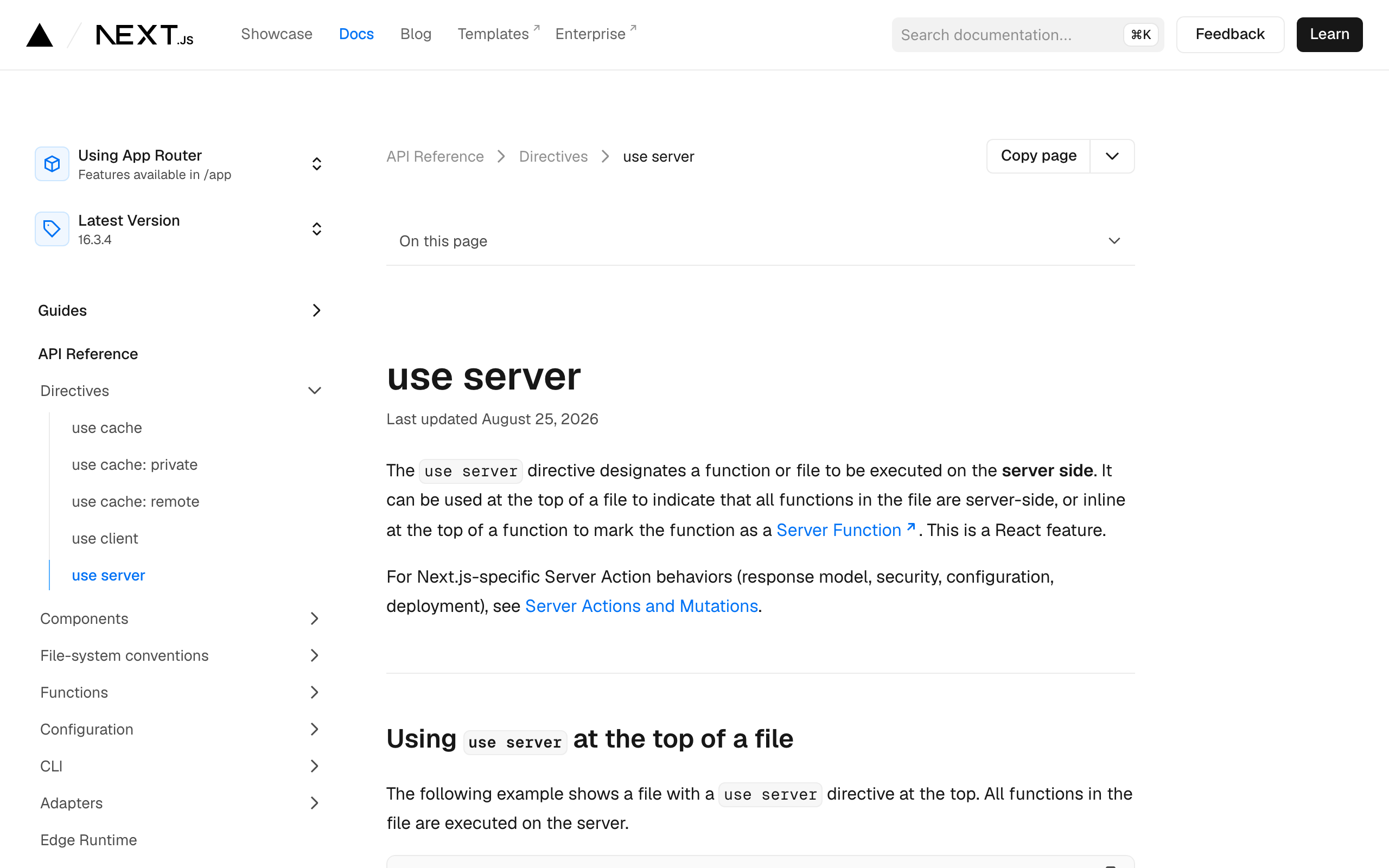Expand the On this page section
This screenshot has width=1389, height=868.
pyautogui.click(x=761, y=241)
